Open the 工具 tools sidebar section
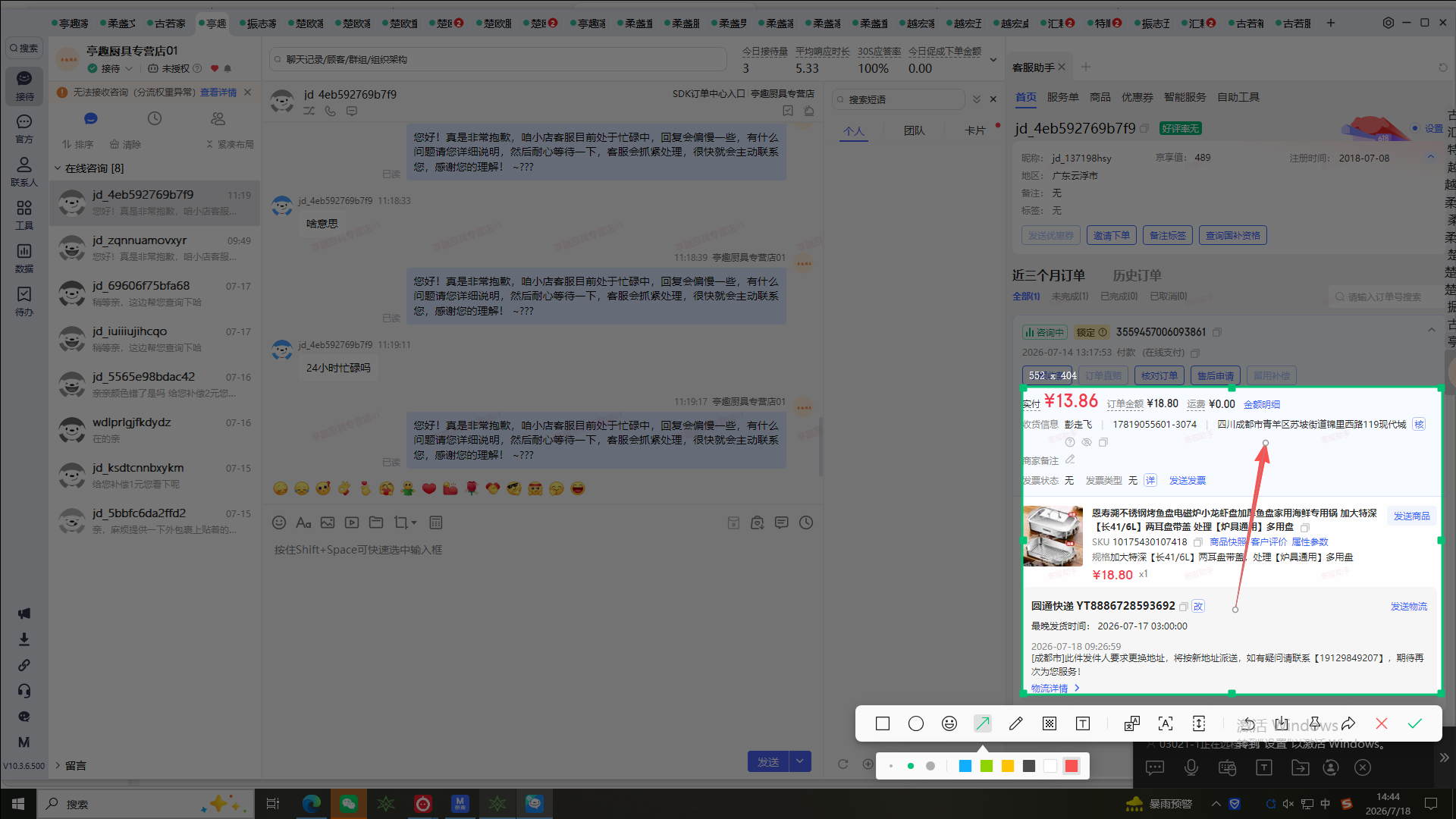1456x819 pixels. coord(24,215)
